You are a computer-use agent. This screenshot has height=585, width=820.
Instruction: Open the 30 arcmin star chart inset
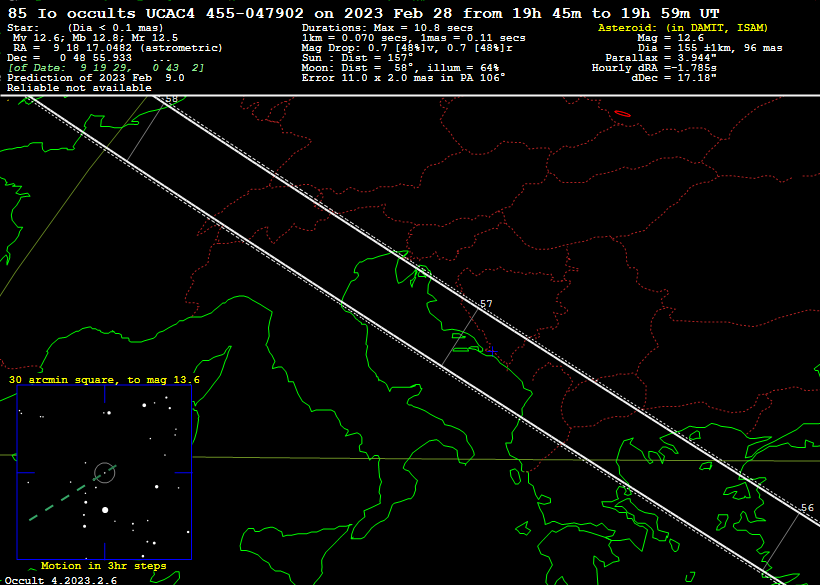tap(105, 473)
